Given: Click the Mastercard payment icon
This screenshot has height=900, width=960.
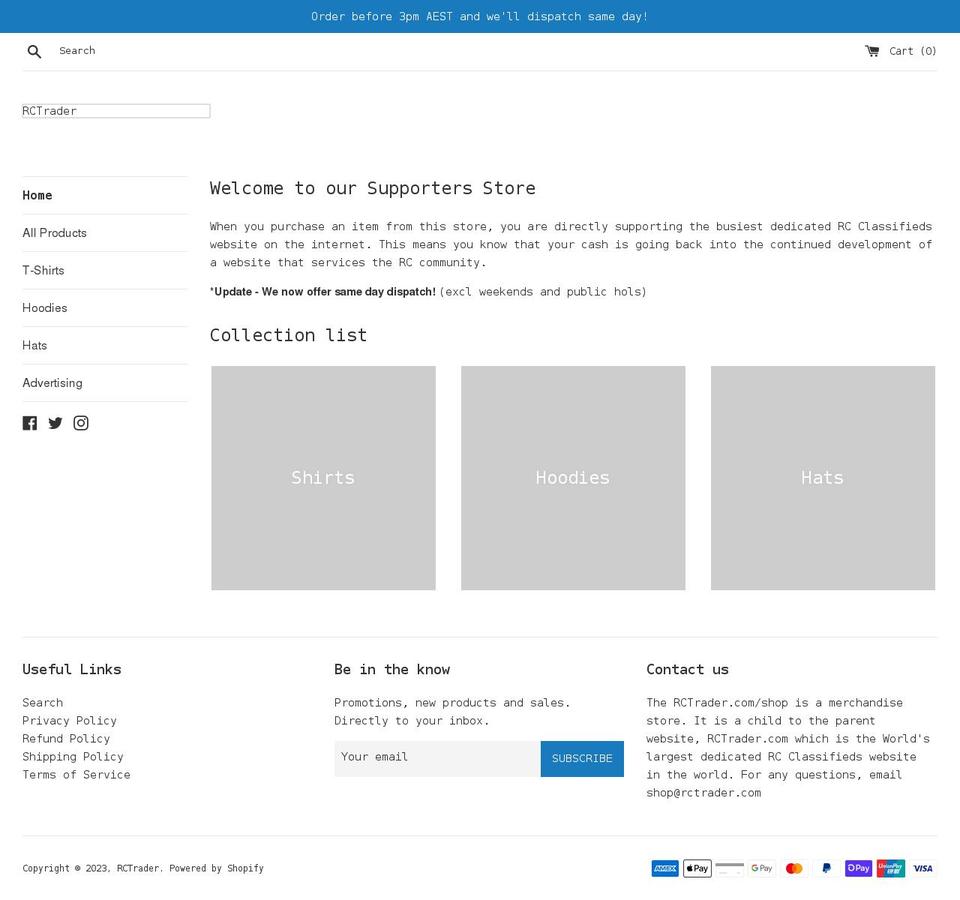Looking at the screenshot, I should click(794, 868).
